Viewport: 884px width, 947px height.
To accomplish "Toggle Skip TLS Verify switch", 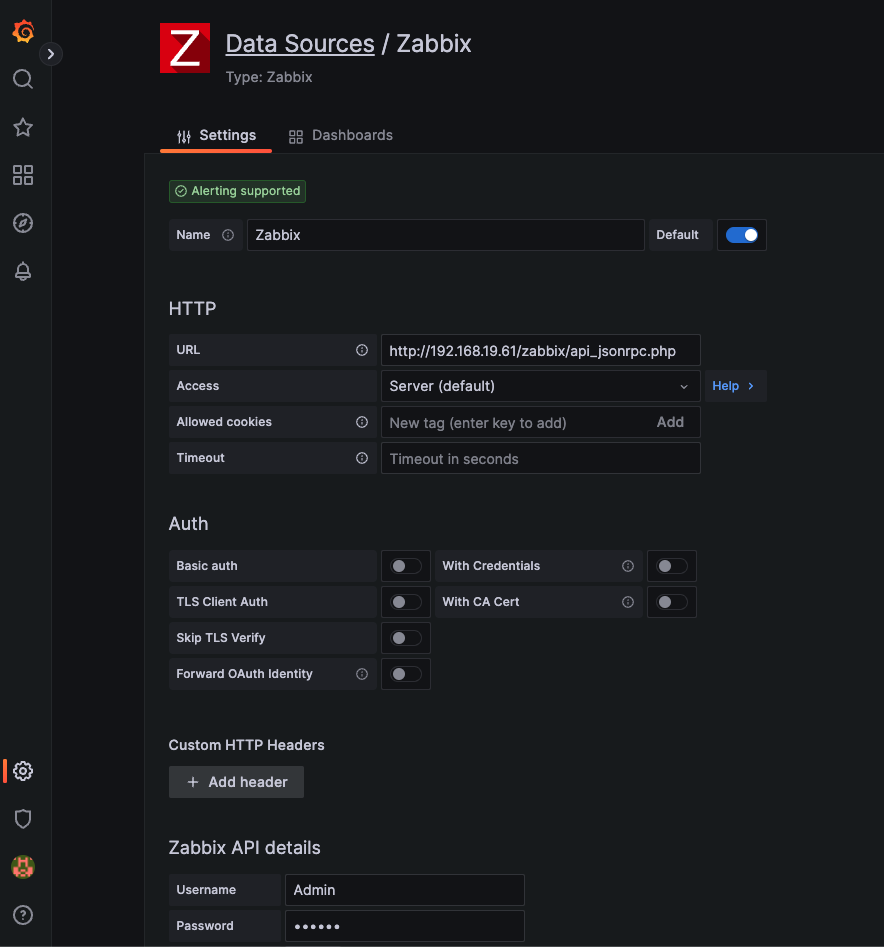I will (x=405, y=638).
